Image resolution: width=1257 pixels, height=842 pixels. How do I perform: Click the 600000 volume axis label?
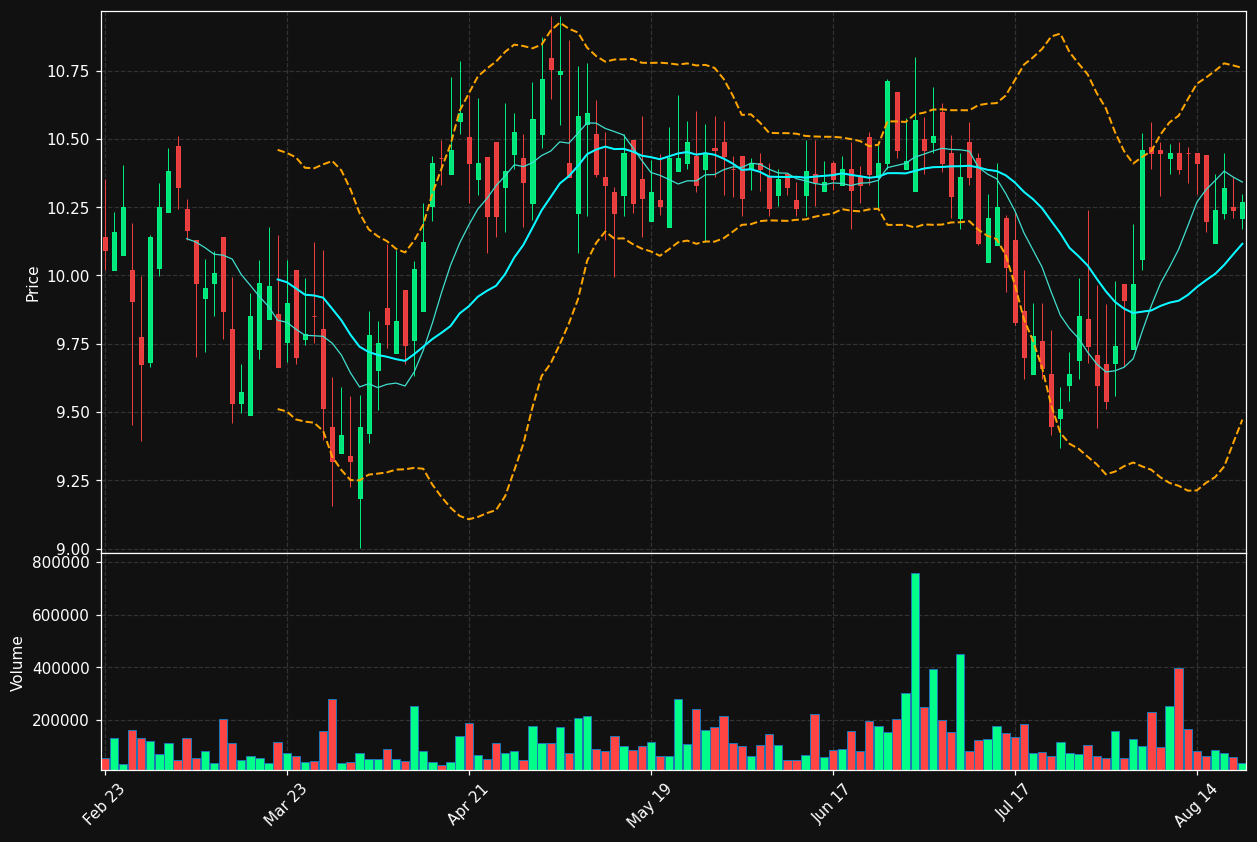click(62, 616)
